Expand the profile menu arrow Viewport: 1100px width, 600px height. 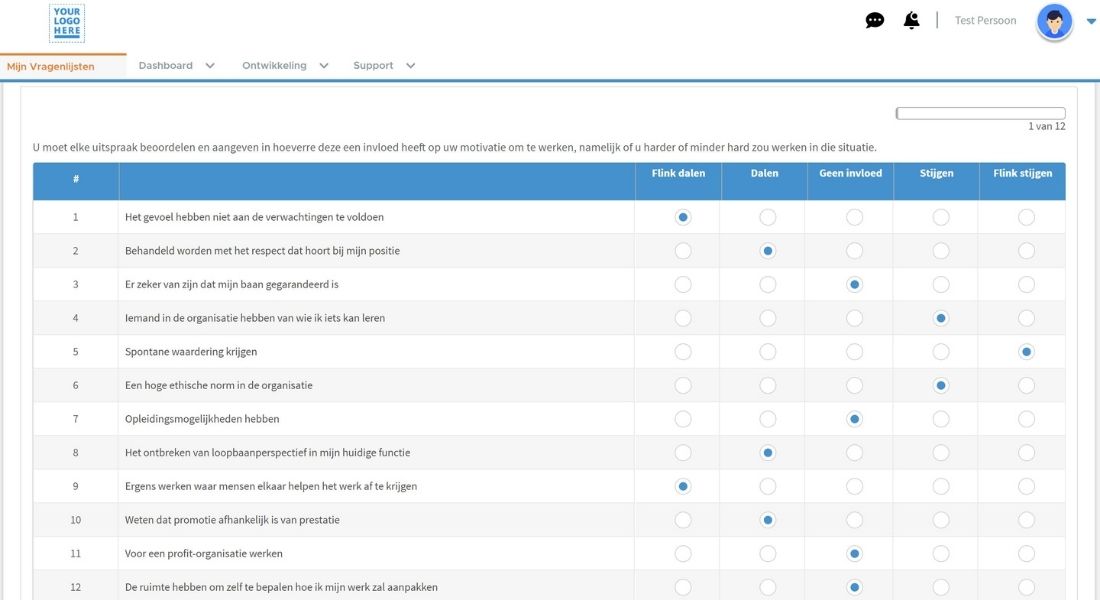(1091, 21)
